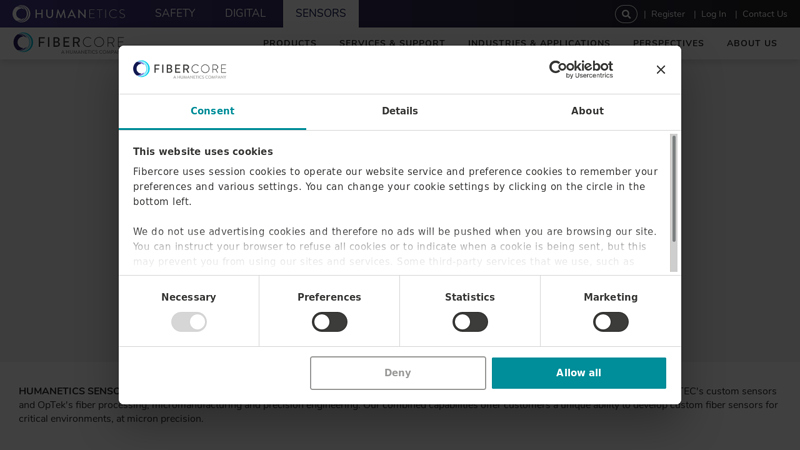This screenshot has height=450, width=800.
Task: Click the Humanetics logo in top bar
Action: tap(69, 14)
